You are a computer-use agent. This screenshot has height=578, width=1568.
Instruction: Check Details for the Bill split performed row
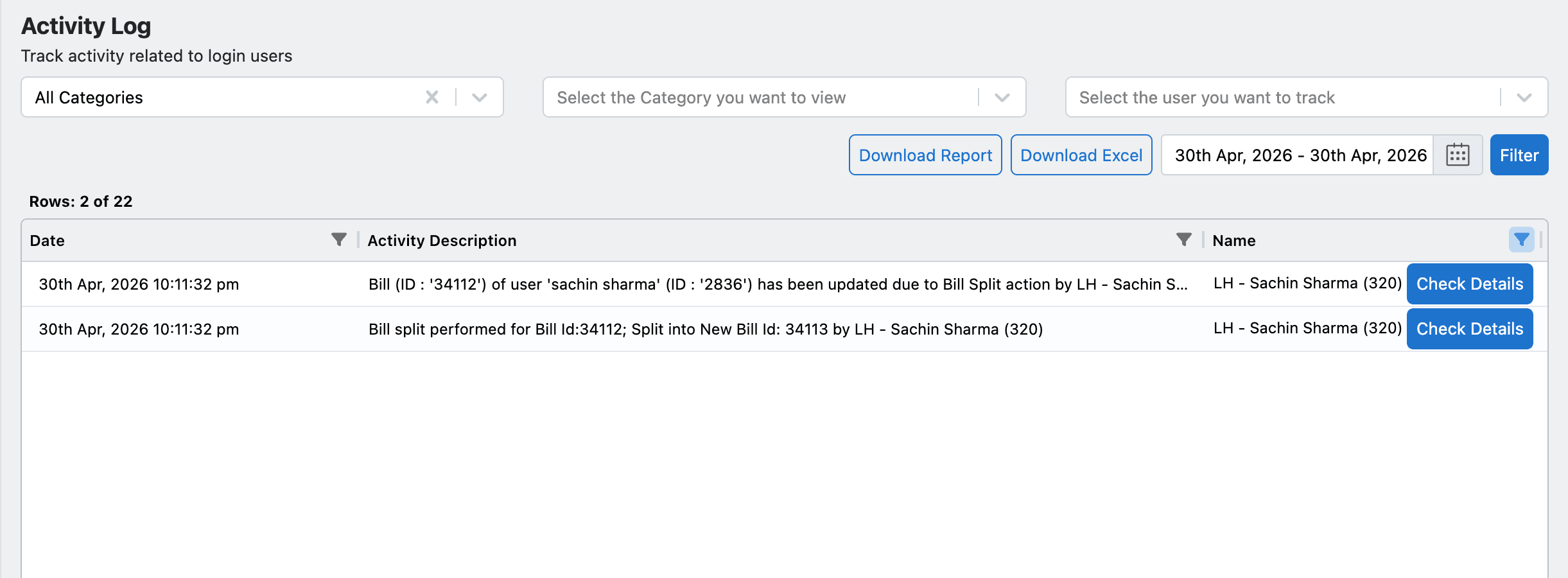(x=1470, y=329)
